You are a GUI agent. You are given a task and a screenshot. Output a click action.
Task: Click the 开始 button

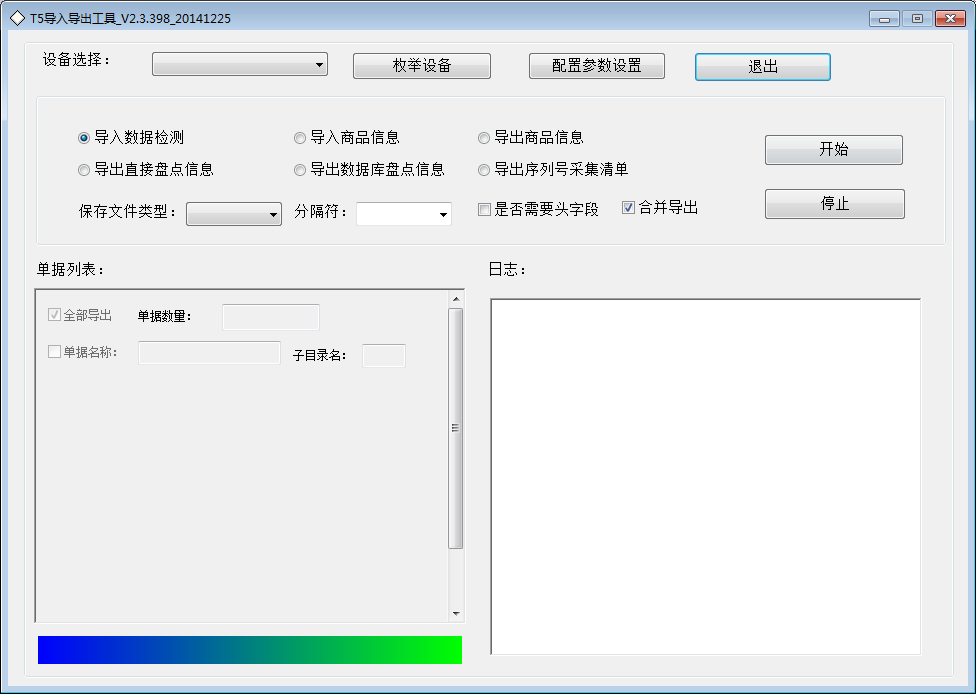(x=833, y=150)
